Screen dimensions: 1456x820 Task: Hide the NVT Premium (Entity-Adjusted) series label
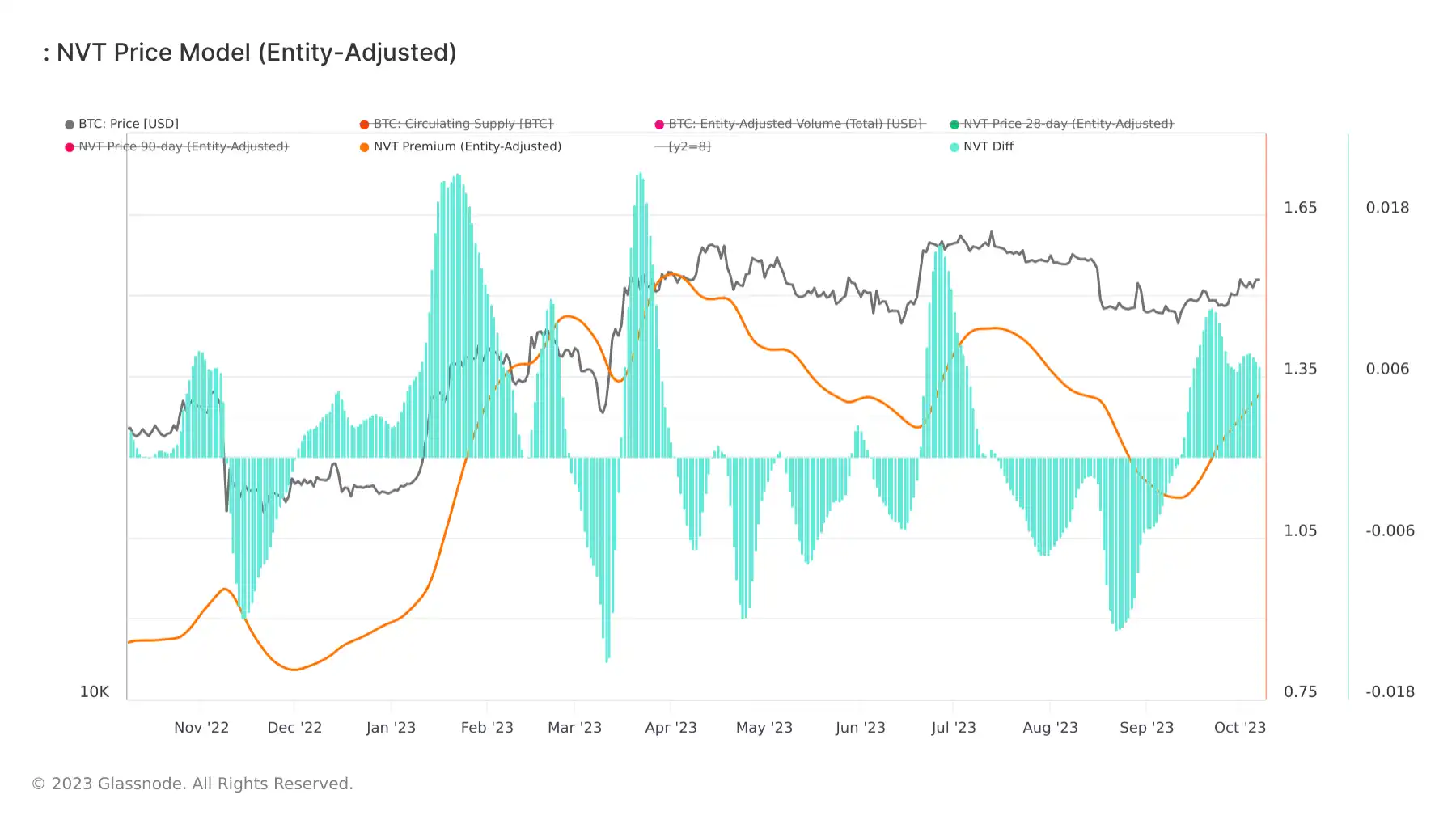[467, 146]
